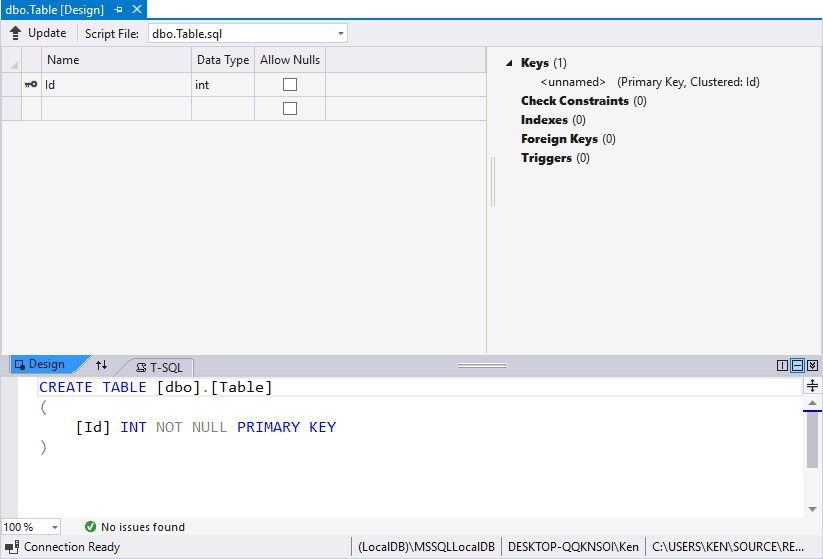Screen dimensions: 823x559
Task: Click the Allow Nulls column header
Action: coord(290,60)
